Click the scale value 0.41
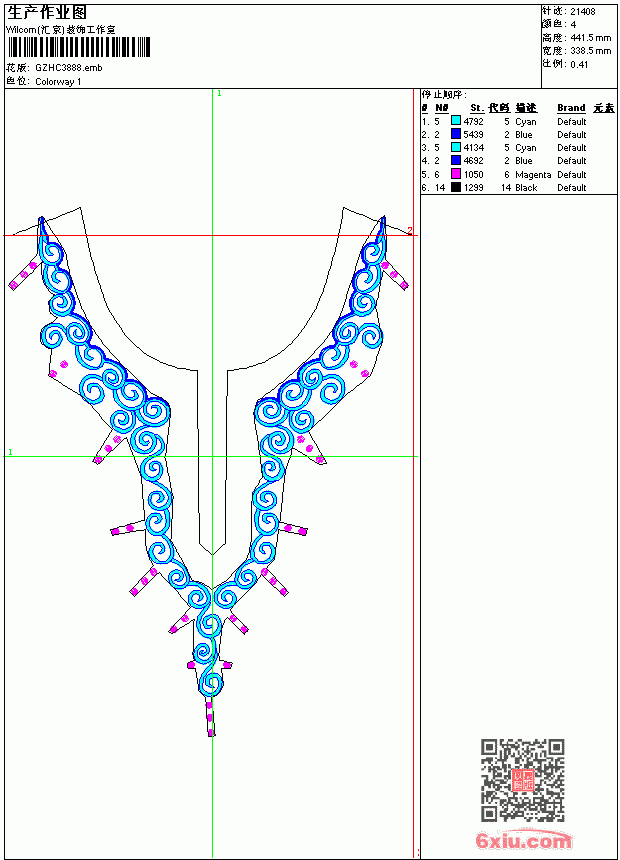Viewport: 620px width, 860px height. pyautogui.click(x=579, y=65)
